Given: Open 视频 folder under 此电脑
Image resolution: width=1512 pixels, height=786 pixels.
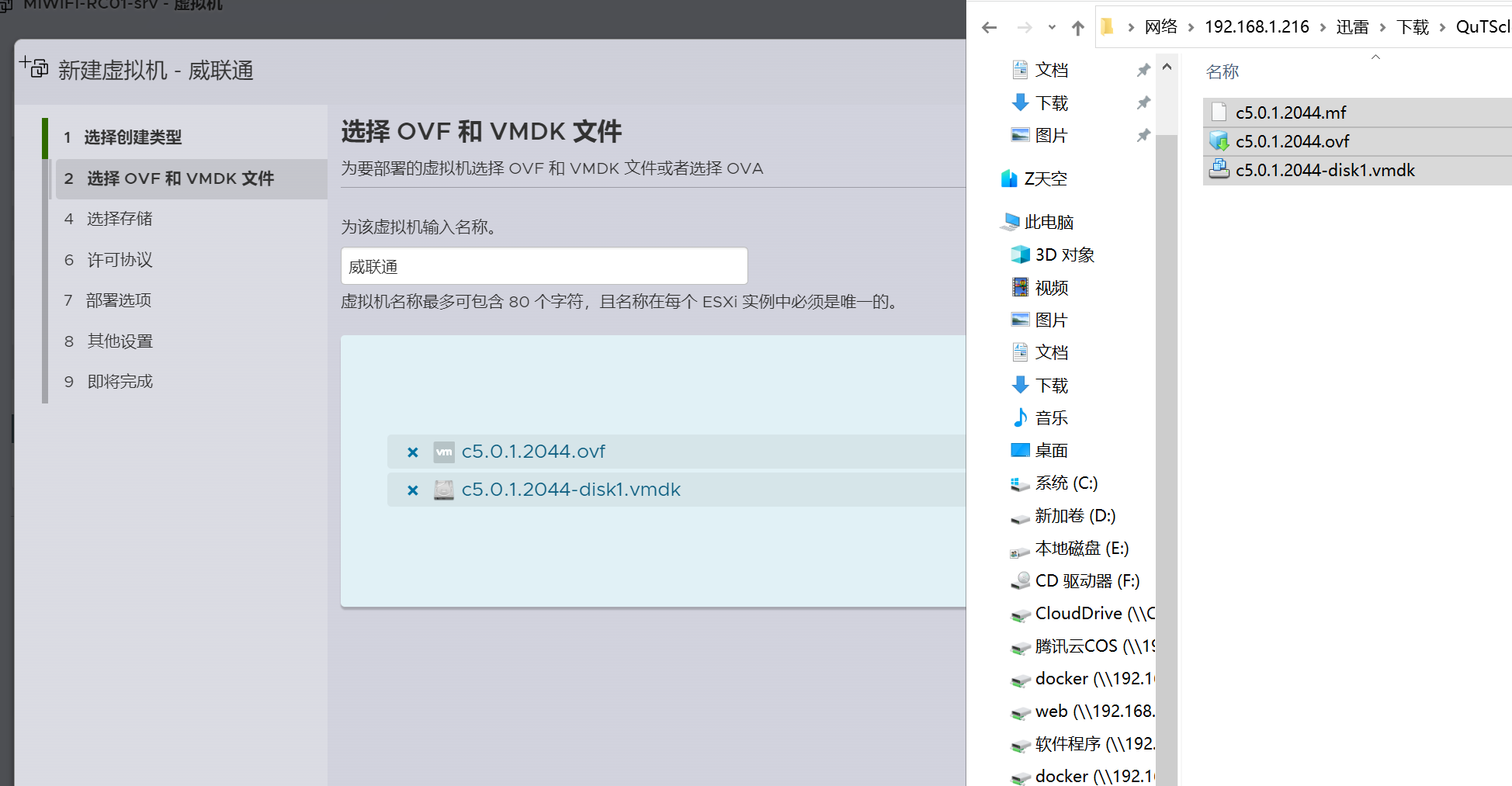Looking at the screenshot, I should 1051,288.
